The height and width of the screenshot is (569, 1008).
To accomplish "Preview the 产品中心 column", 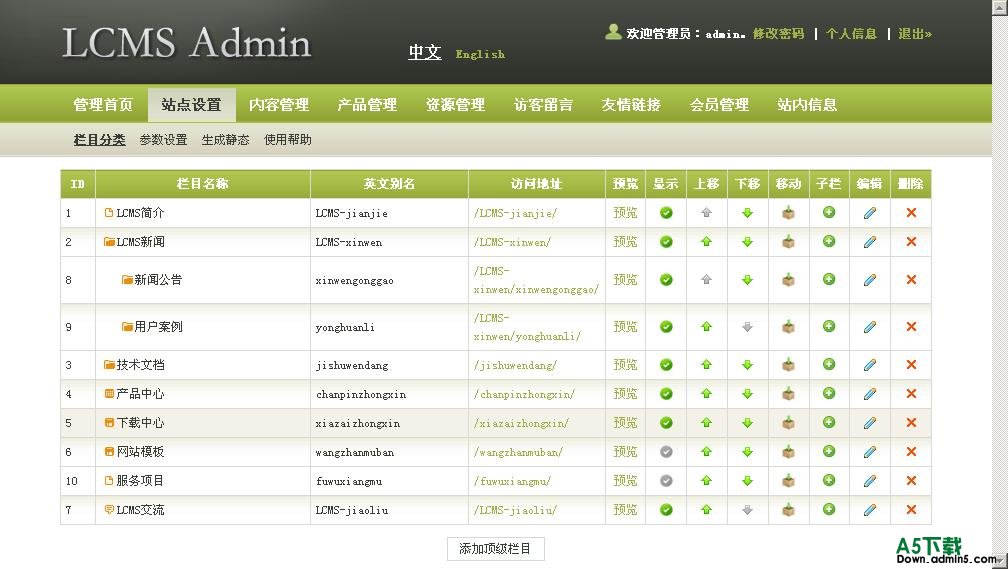I will pyautogui.click(x=625, y=394).
